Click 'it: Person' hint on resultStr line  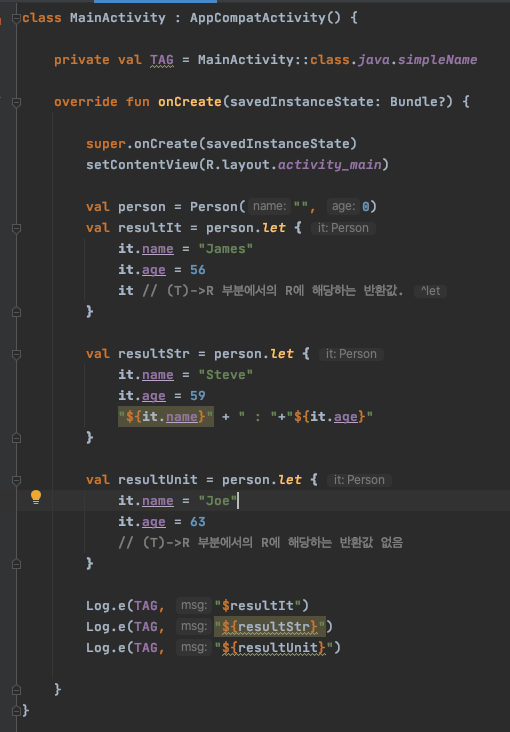click(351, 354)
